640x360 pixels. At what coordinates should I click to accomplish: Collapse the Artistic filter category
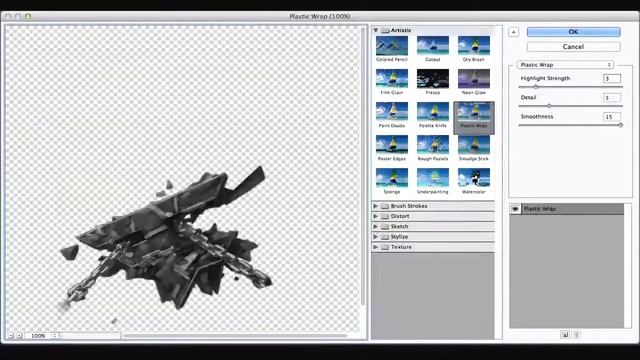[x=376, y=30]
